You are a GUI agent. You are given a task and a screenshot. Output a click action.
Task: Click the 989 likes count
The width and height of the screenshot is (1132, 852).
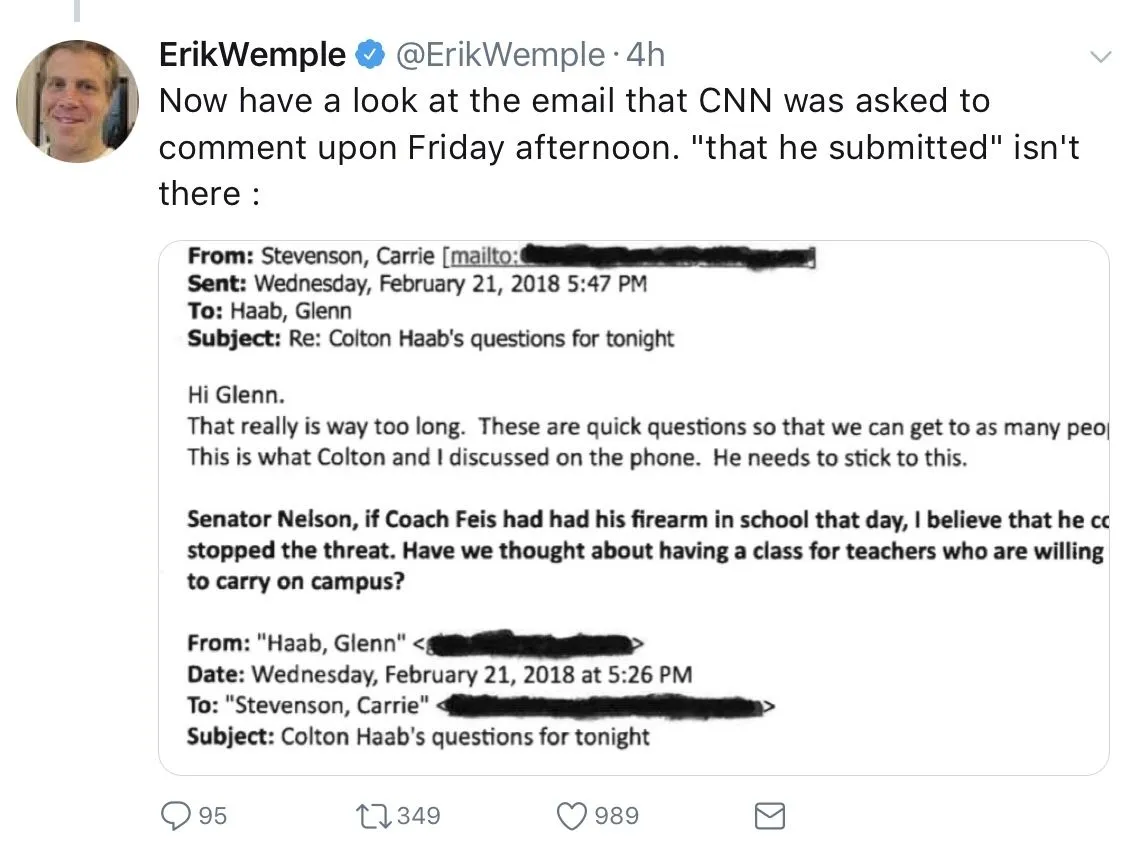(616, 816)
